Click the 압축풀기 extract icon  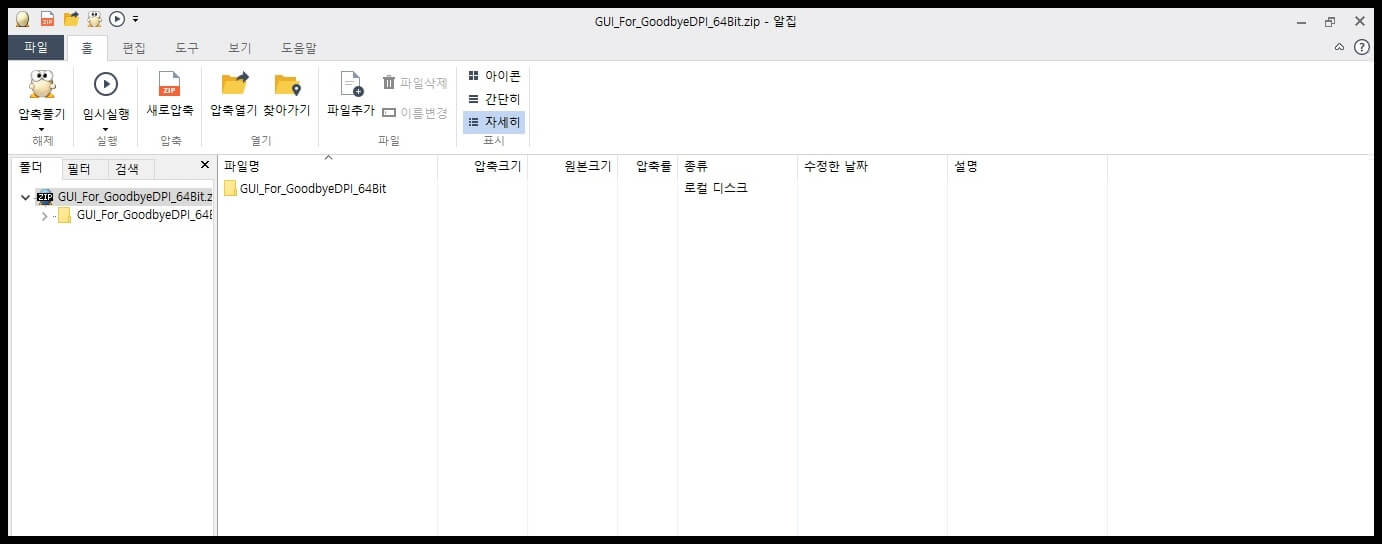[x=41, y=86]
